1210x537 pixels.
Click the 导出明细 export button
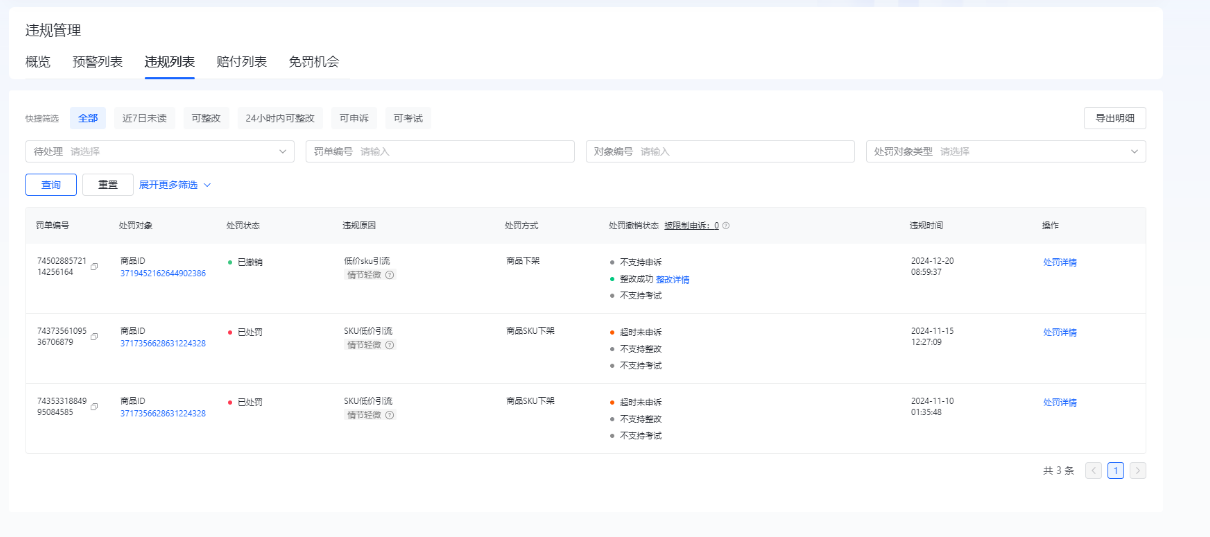tap(1114, 118)
